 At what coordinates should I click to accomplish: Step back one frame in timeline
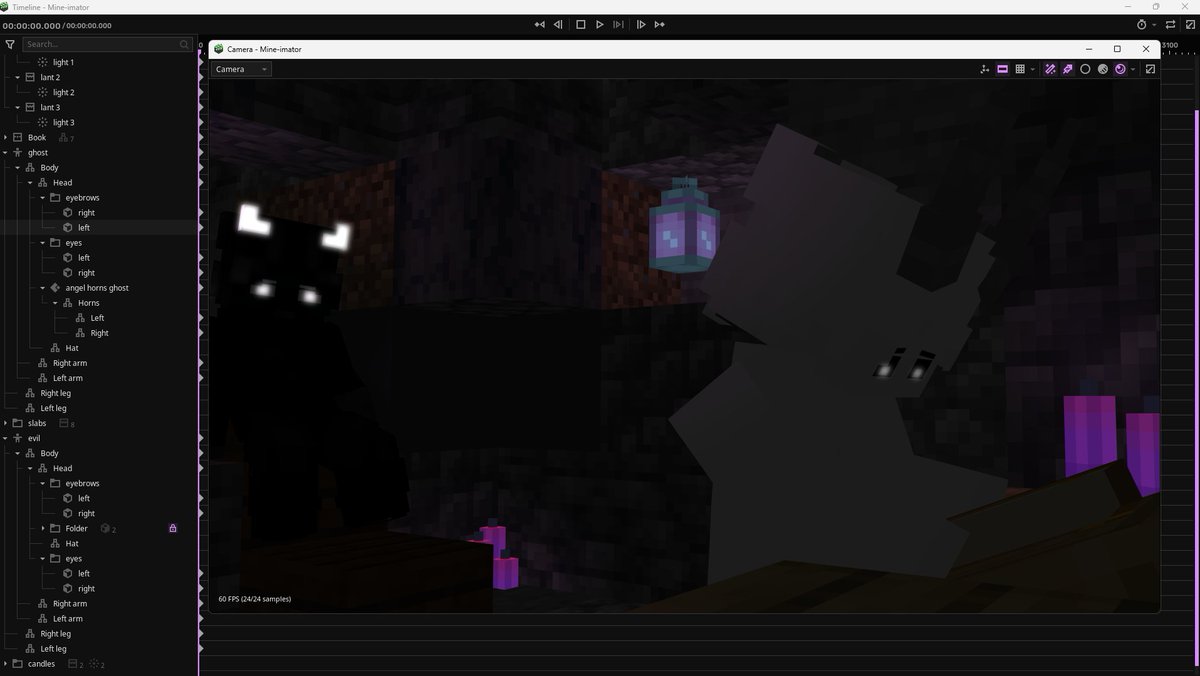(x=559, y=24)
